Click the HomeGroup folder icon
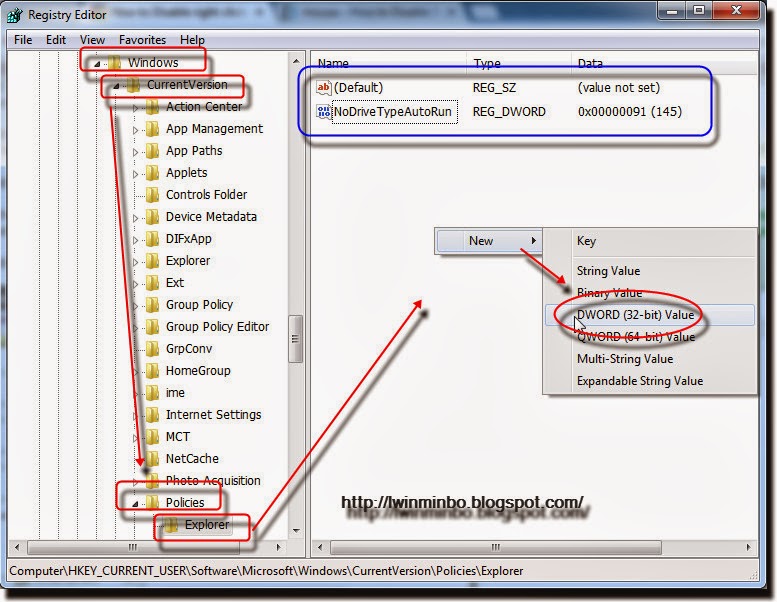This screenshot has width=777, height=602. tap(152, 371)
